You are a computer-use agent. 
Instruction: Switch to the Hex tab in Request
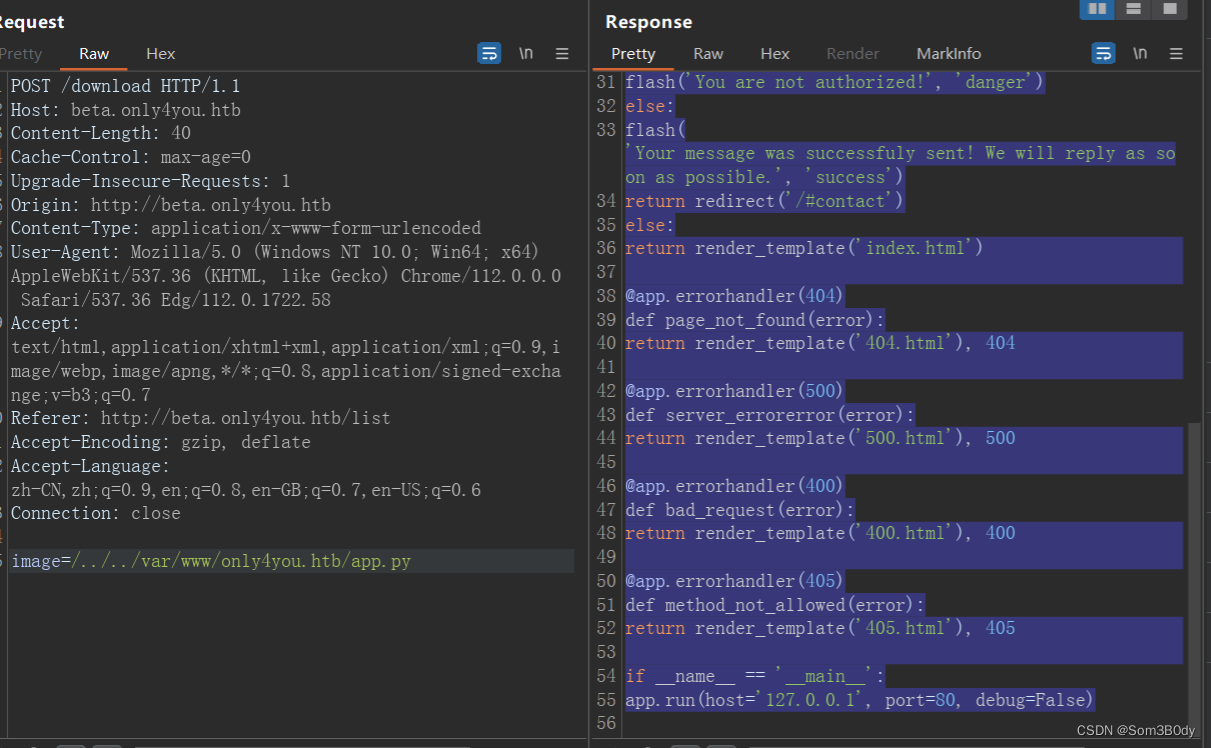160,54
